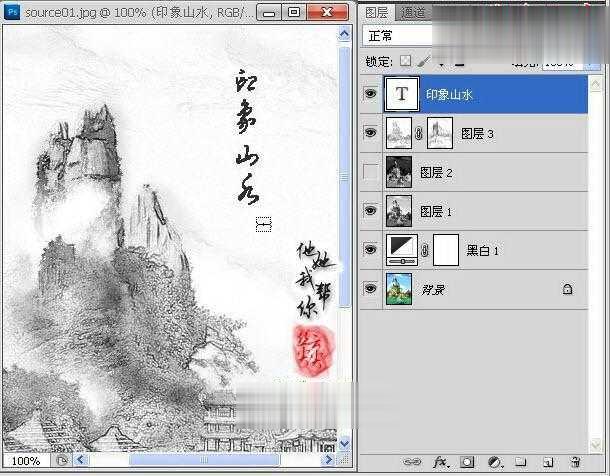Viewport: 610px width, 476px height.
Task: Select the 图层 3 layer name
Action: [x=477, y=134]
